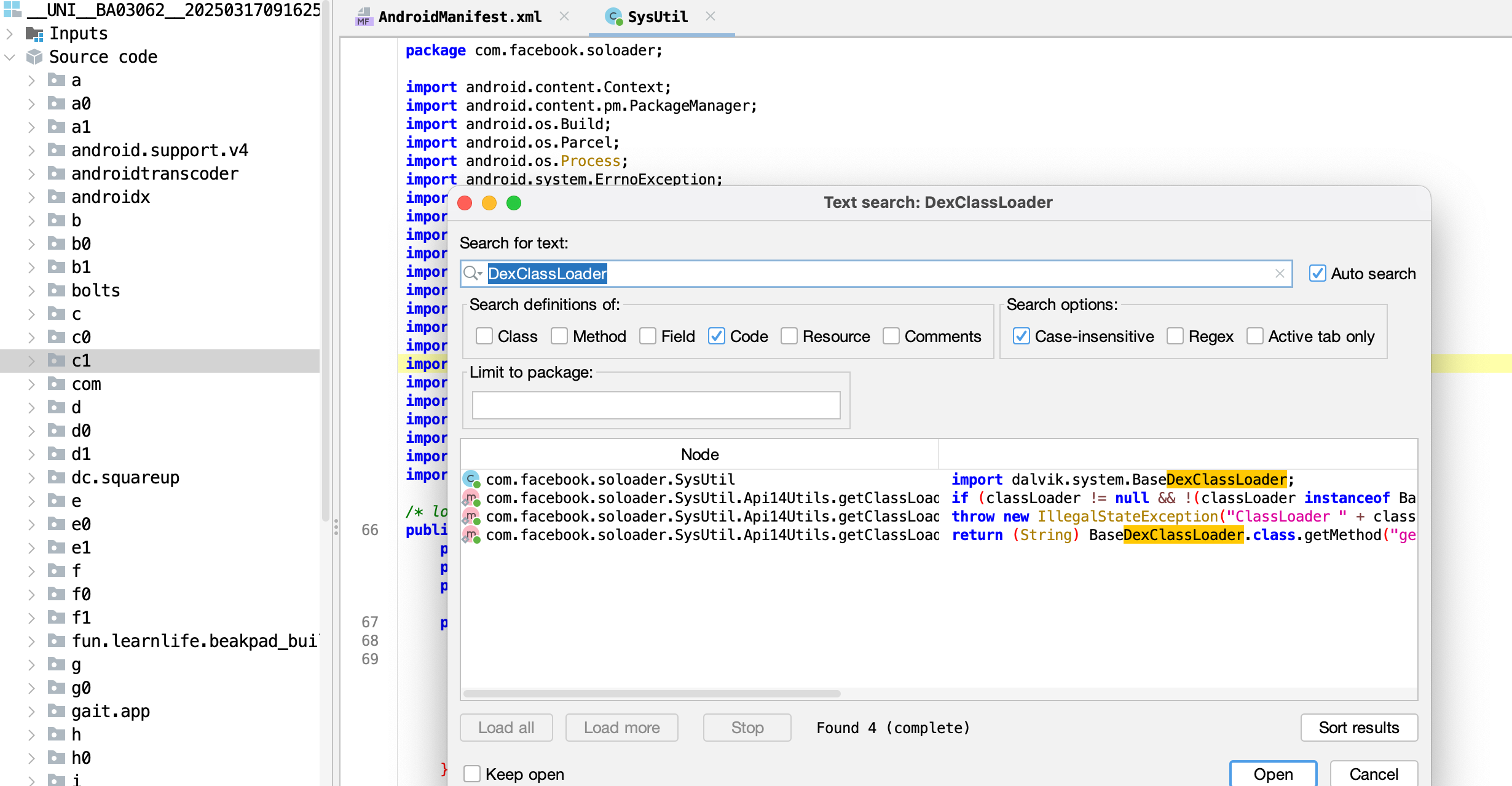Click the SysUtil class icon in results
1512x786 pixels.
(471, 479)
